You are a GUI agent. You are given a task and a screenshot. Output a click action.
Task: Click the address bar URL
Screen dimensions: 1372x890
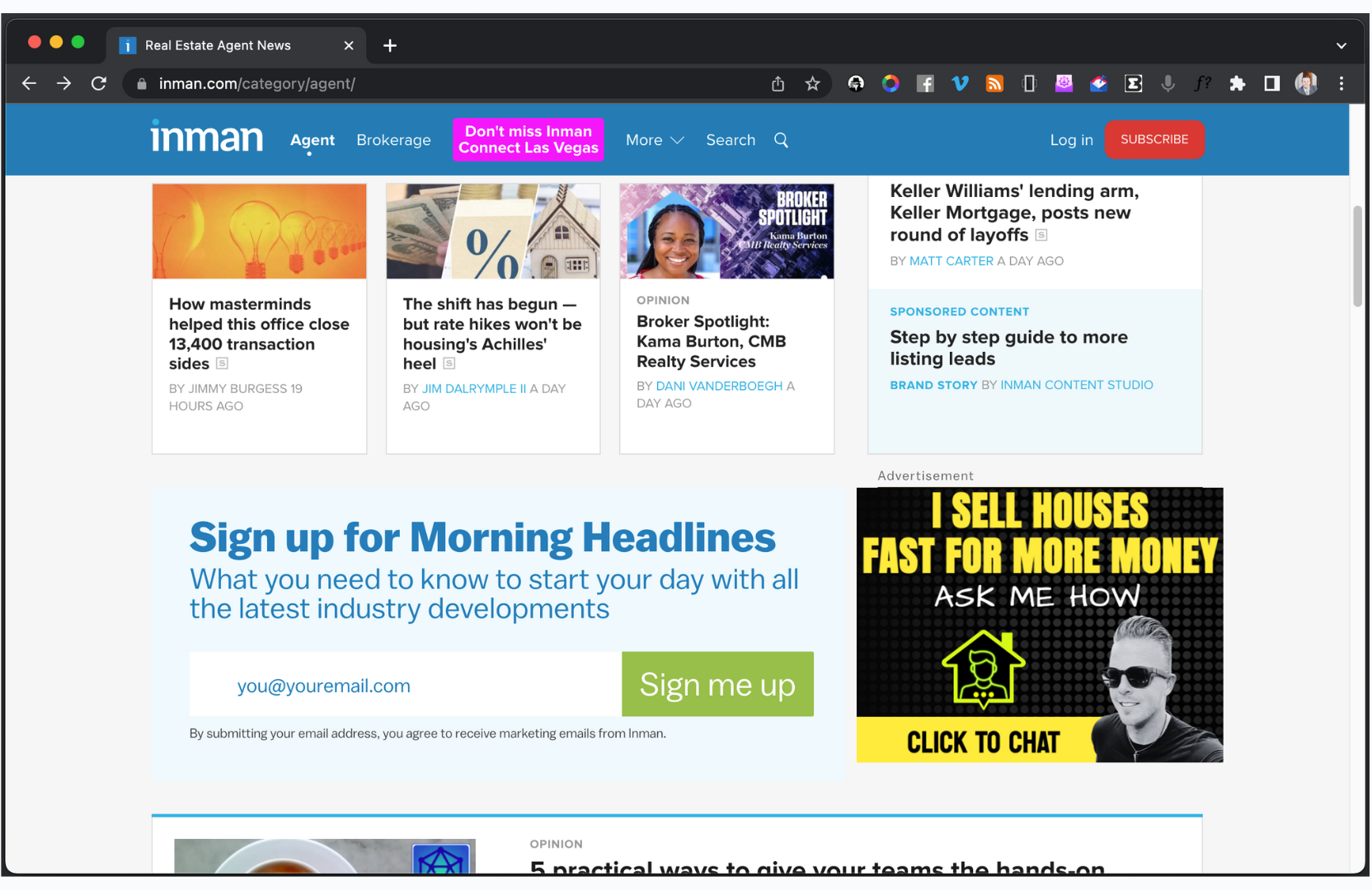(x=257, y=84)
